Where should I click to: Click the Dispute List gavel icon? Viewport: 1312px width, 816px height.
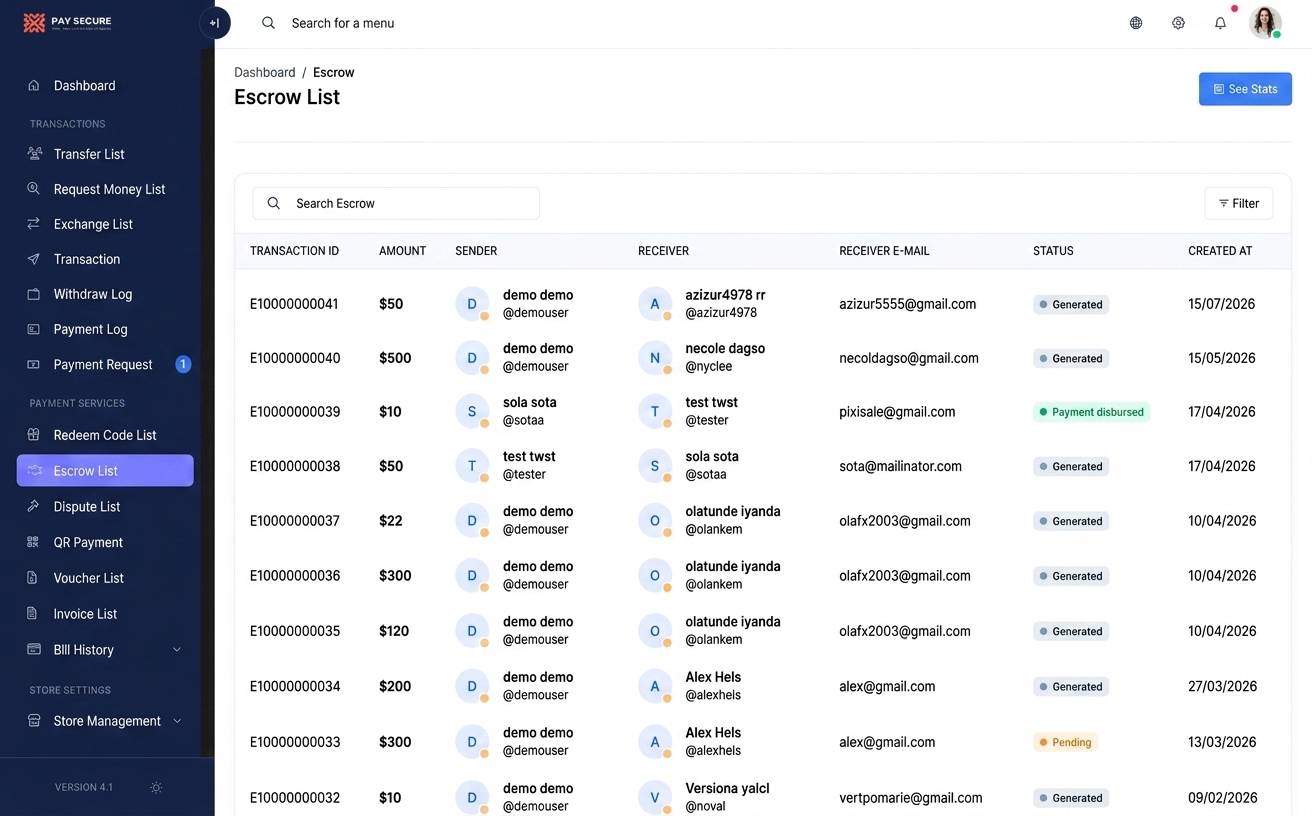point(34,507)
